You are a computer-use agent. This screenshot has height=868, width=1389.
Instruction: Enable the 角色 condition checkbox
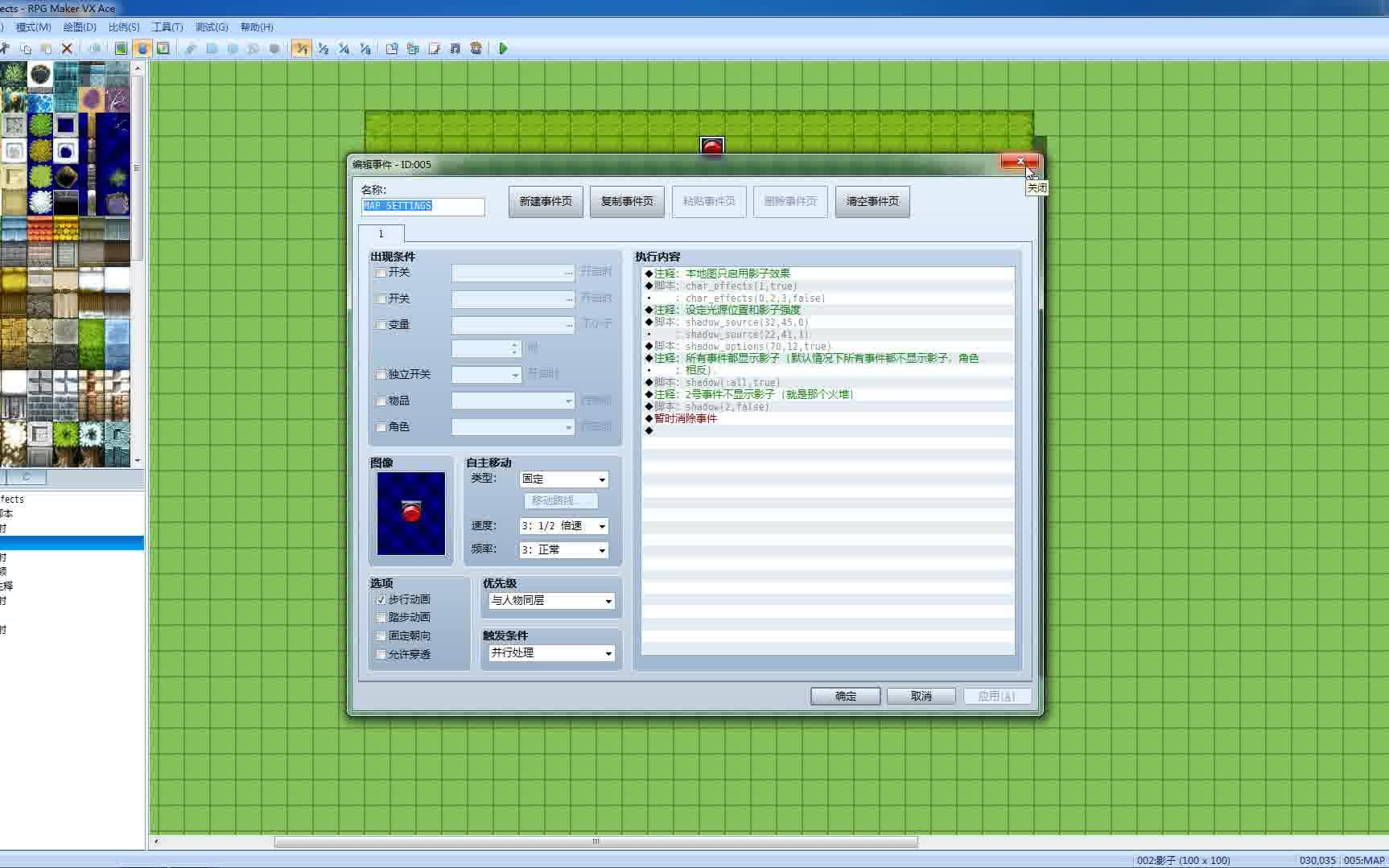pos(381,427)
